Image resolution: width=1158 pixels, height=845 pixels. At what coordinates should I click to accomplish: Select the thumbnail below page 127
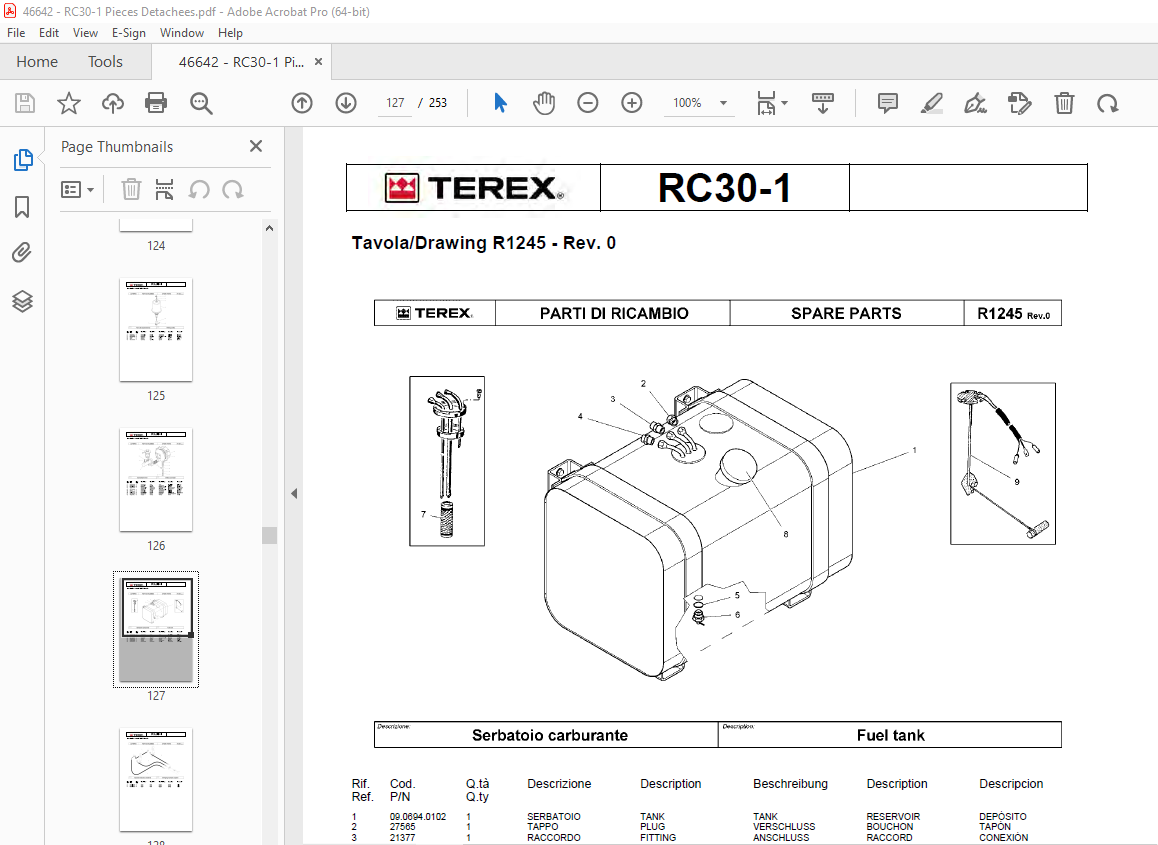coord(156,779)
